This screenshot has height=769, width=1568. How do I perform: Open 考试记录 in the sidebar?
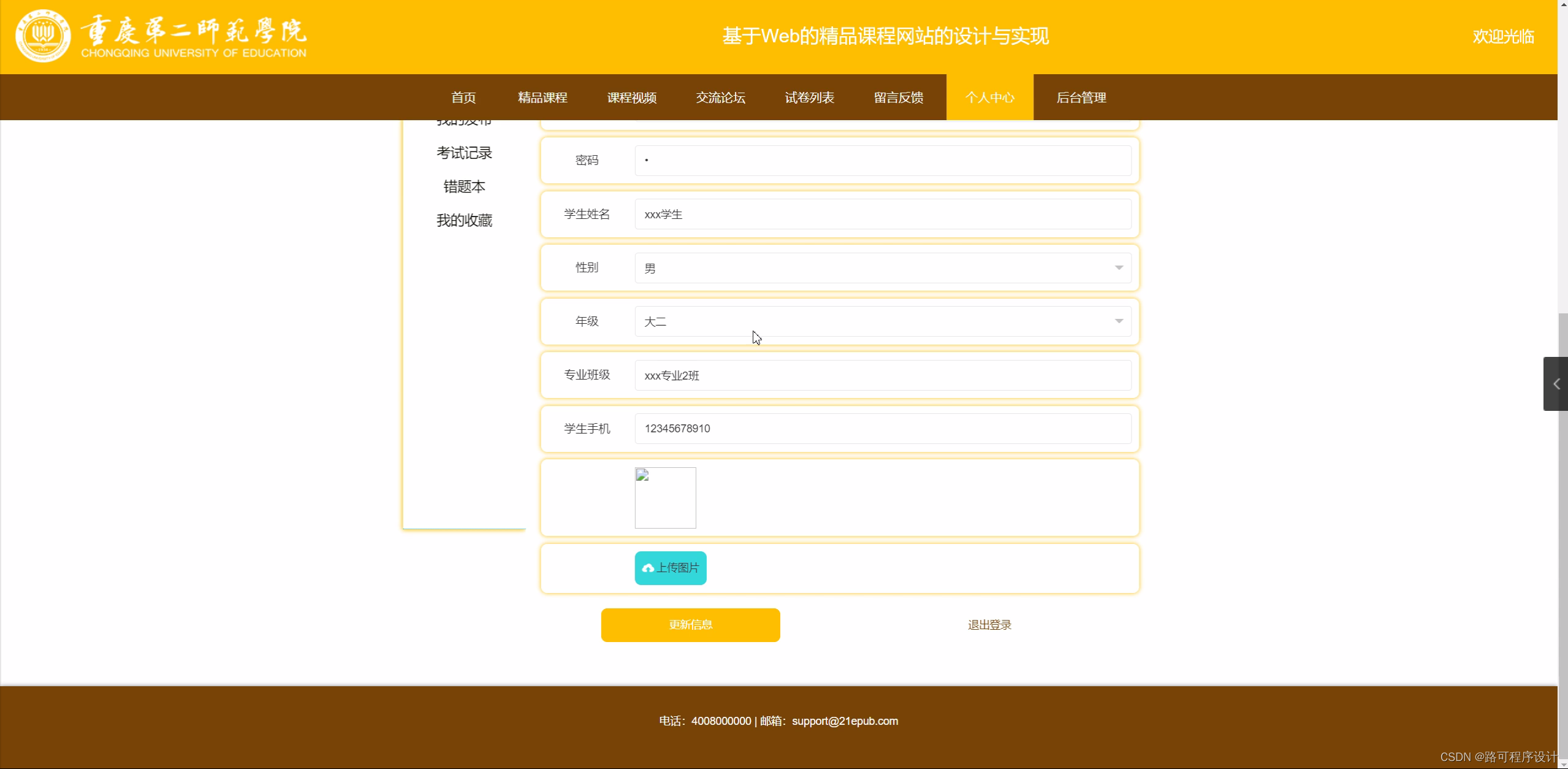point(464,153)
